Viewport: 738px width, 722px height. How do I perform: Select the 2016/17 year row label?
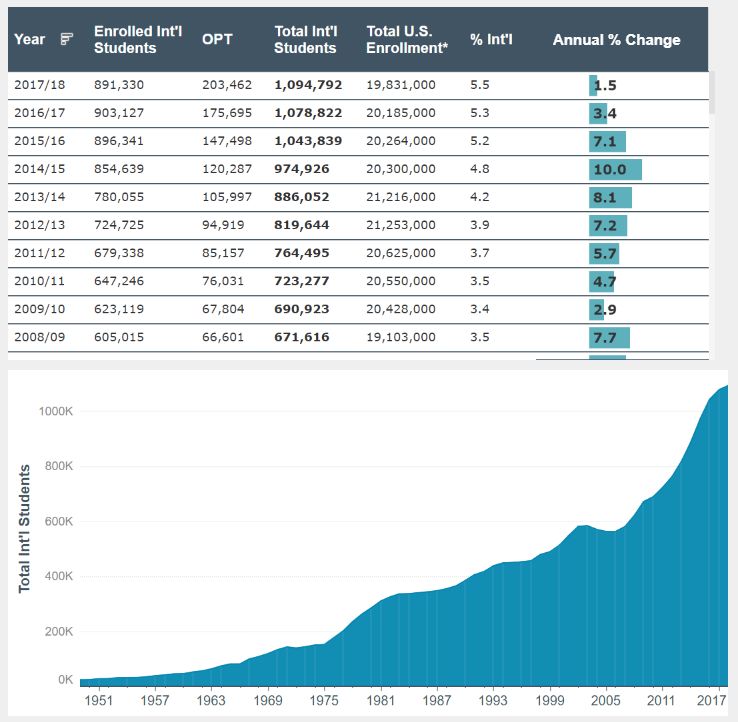(x=40, y=113)
